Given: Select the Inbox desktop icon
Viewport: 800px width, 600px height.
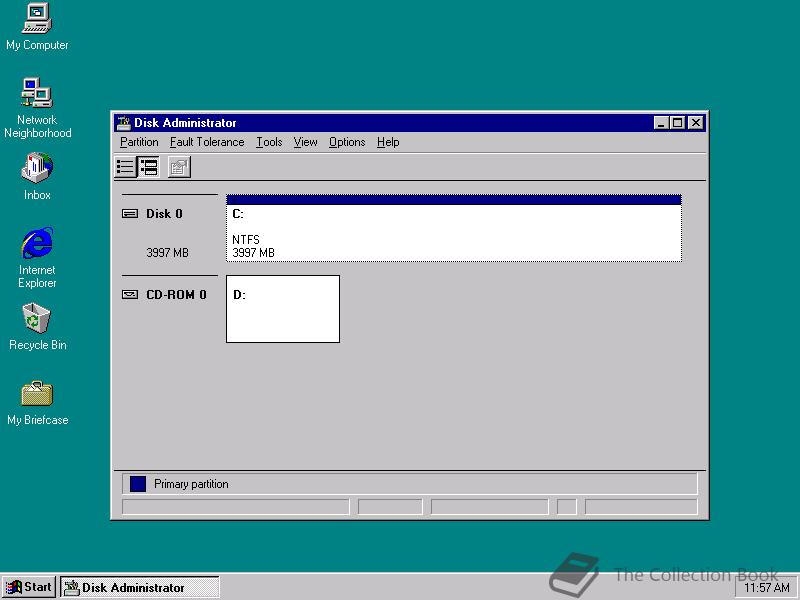Looking at the screenshot, I should point(37,177).
